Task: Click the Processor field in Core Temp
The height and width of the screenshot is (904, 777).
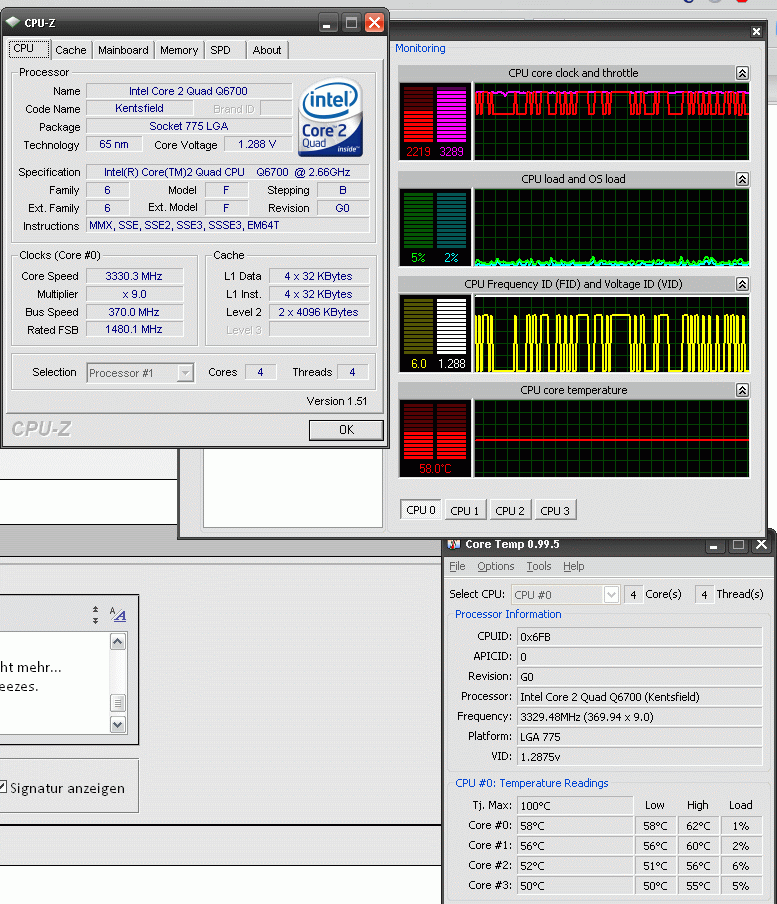Action: 640,697
